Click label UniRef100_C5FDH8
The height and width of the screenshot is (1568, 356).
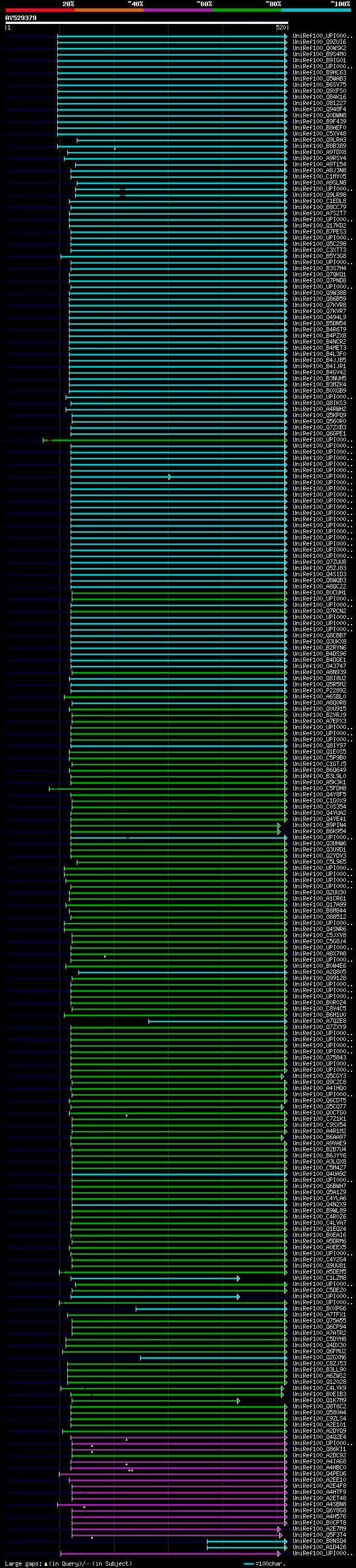(319, 788)
